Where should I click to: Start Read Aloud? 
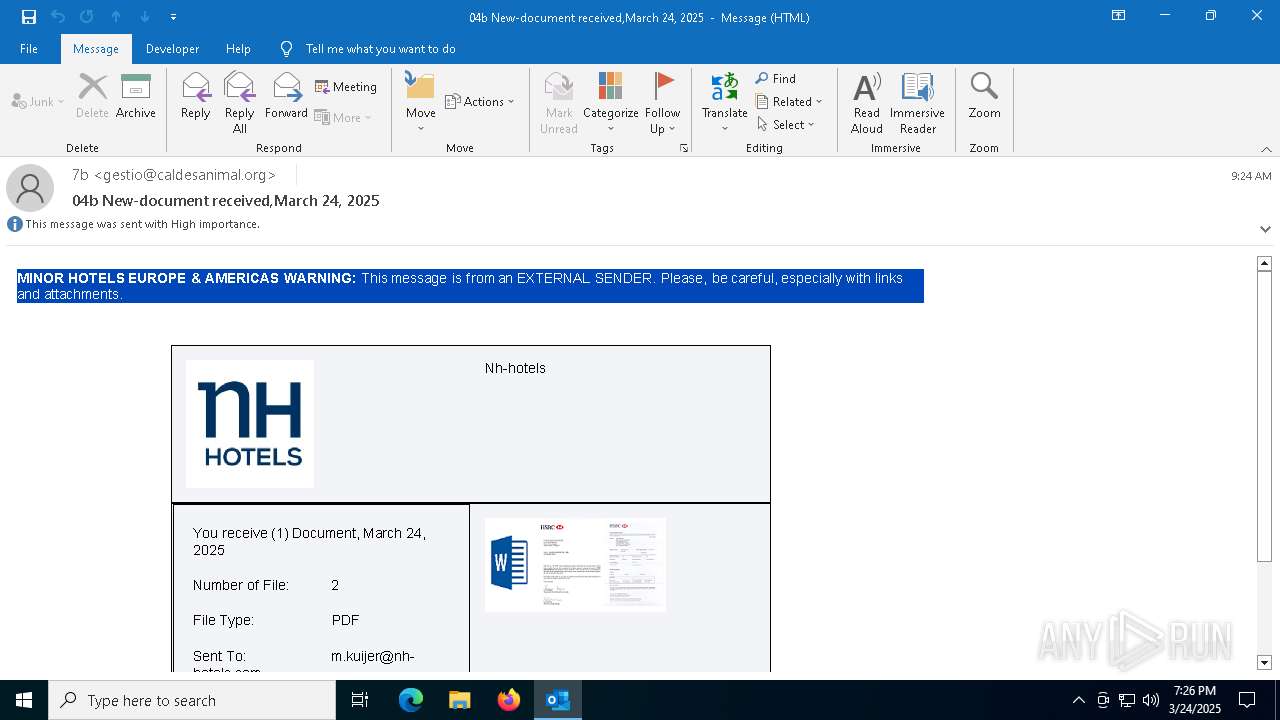[x=867, y=102]
